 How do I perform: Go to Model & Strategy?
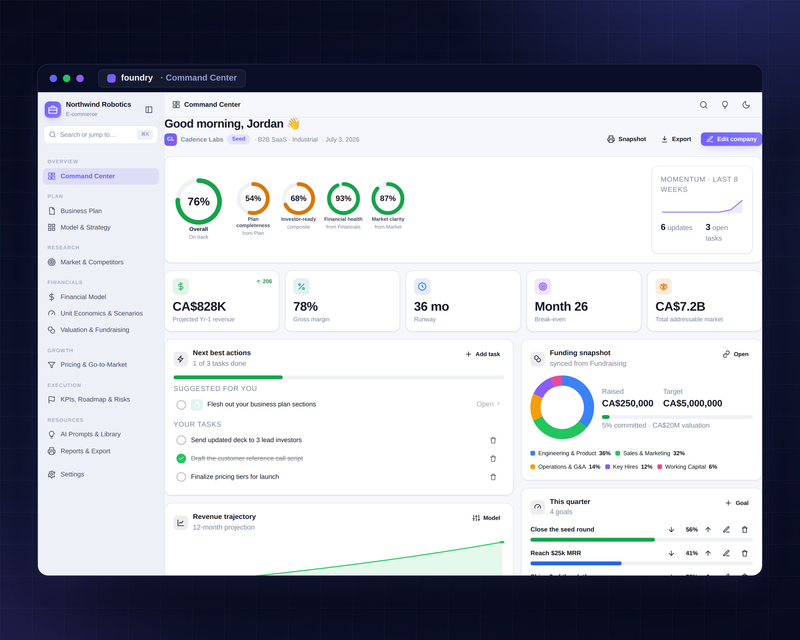click(x=101, y=228)
